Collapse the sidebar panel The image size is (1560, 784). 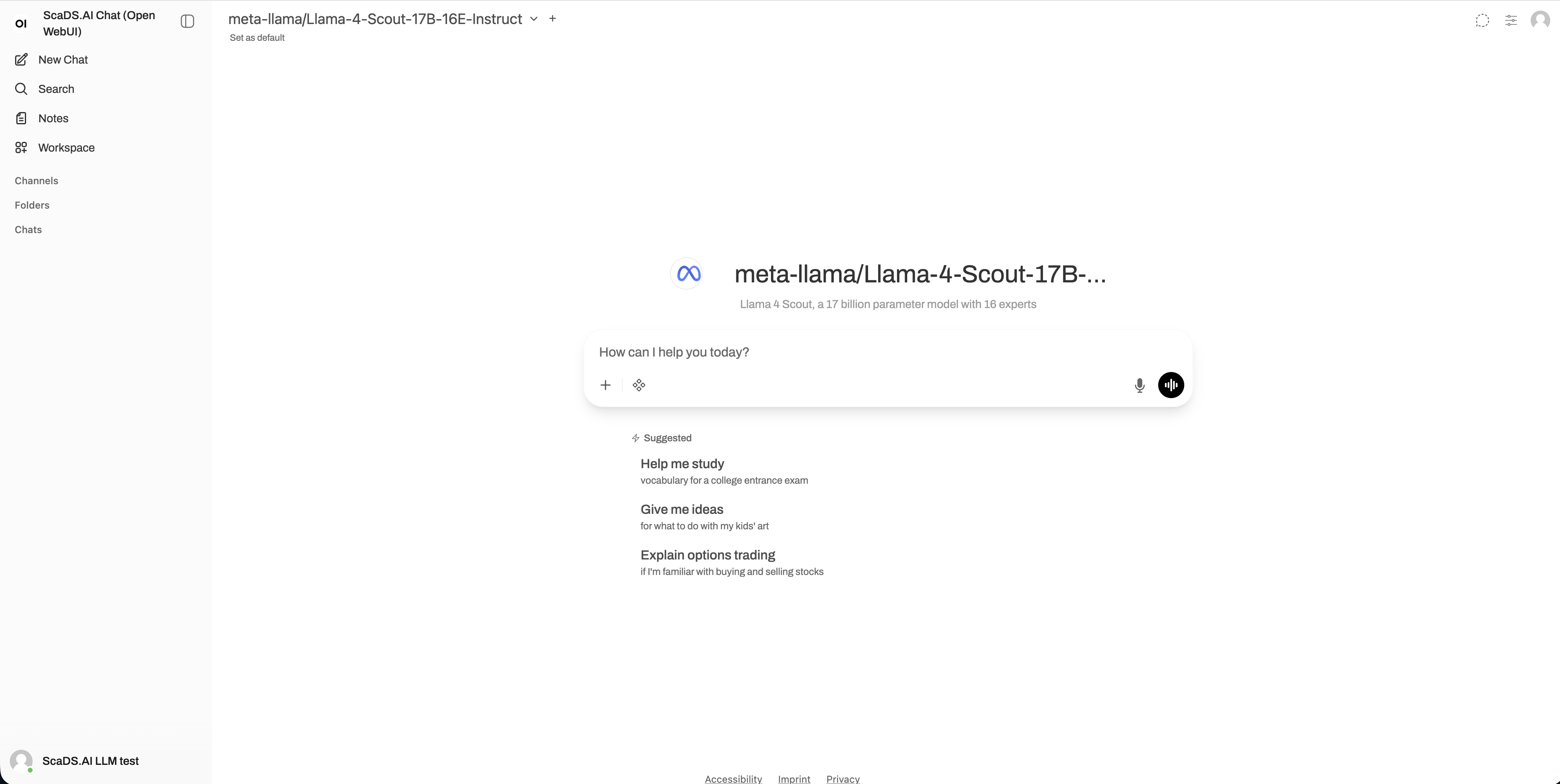[187, 21]
